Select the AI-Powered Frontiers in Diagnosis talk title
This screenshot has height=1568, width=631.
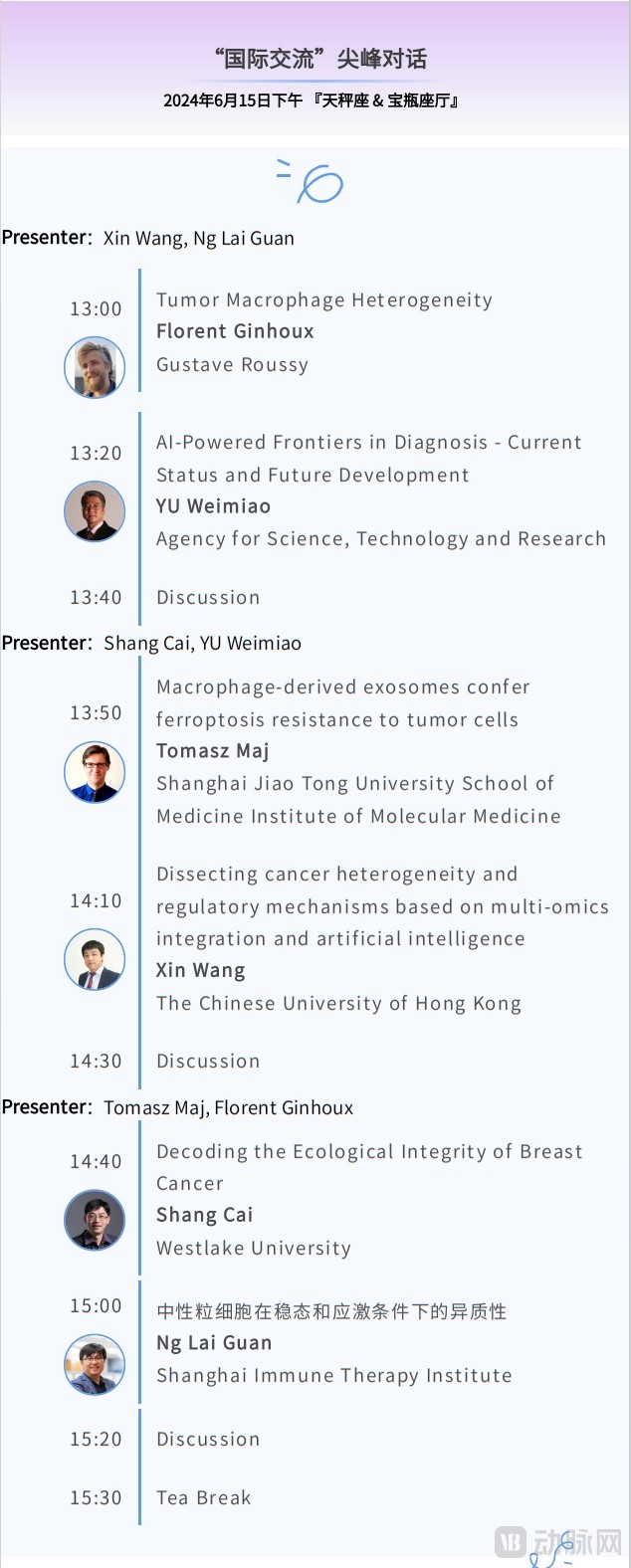(369, 459)
